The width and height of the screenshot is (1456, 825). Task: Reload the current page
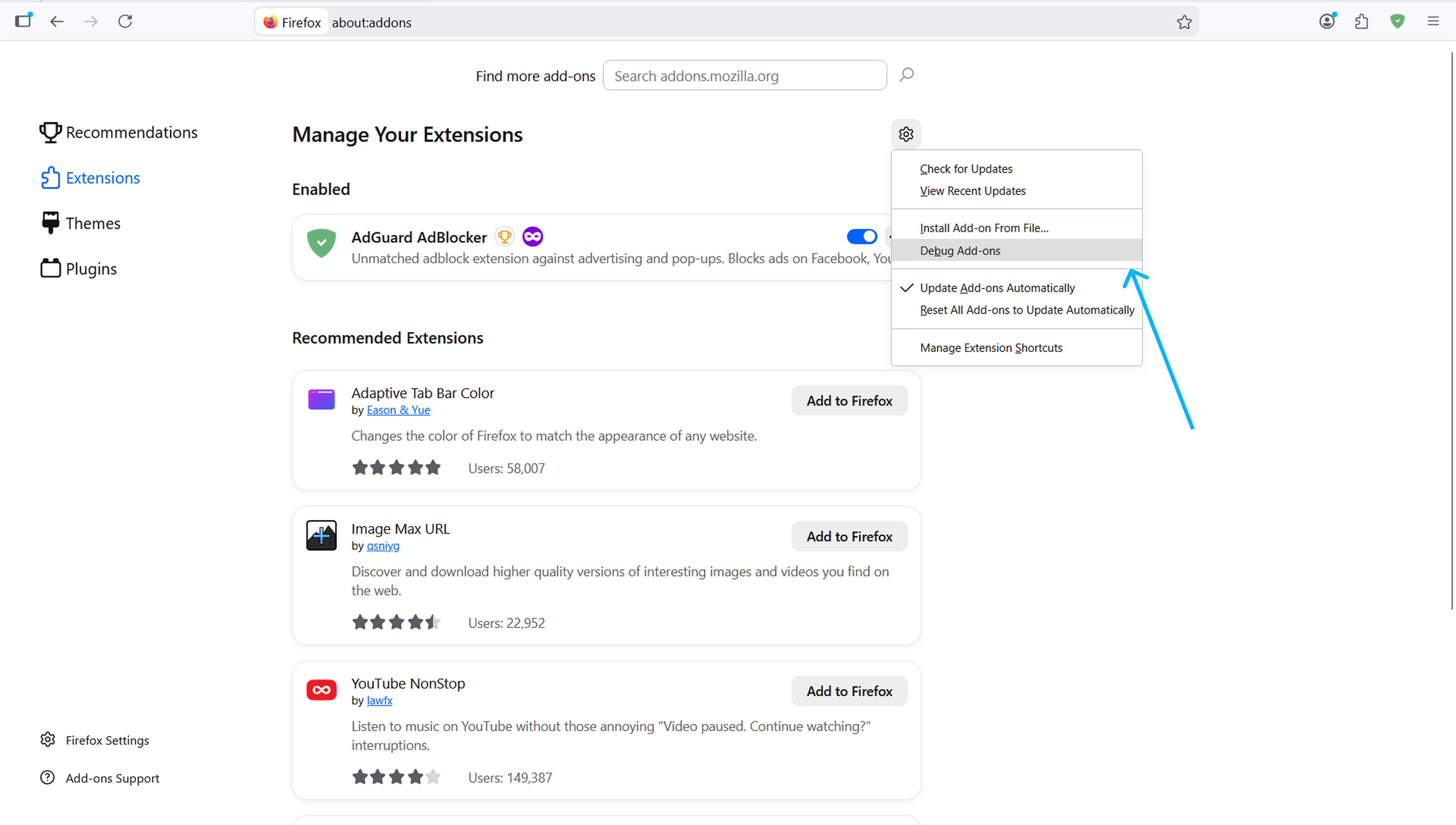[x=125, y=22]
